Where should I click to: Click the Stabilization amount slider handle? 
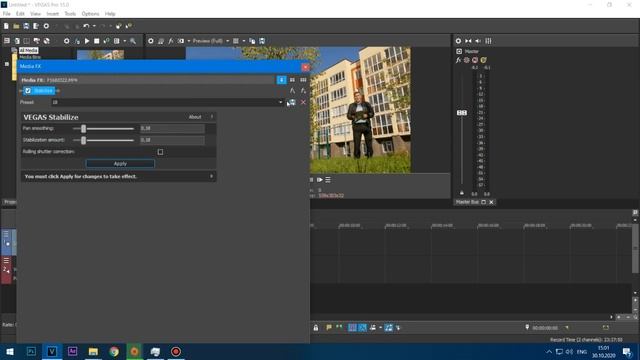coord(83,140)
